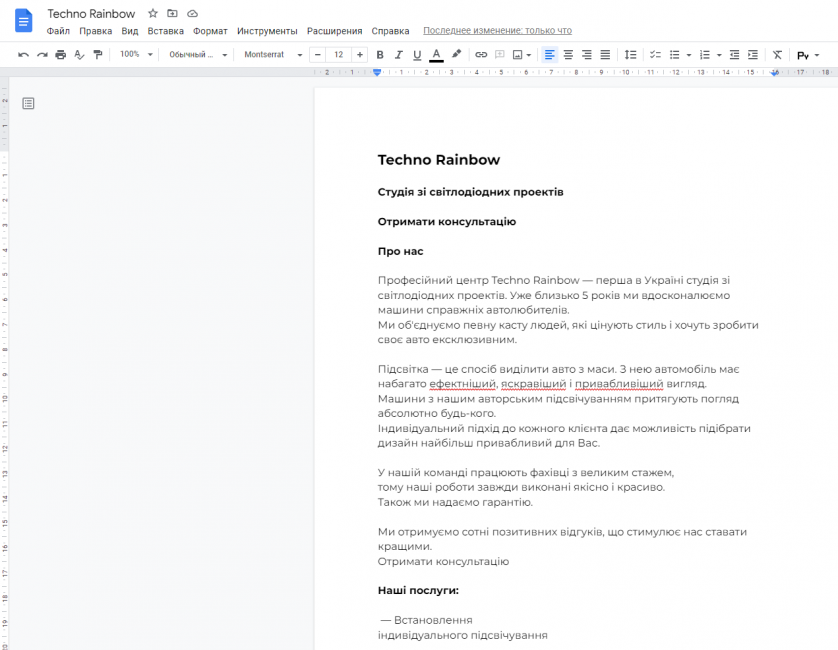Insert an image from the toolbar

pos(517,55)
